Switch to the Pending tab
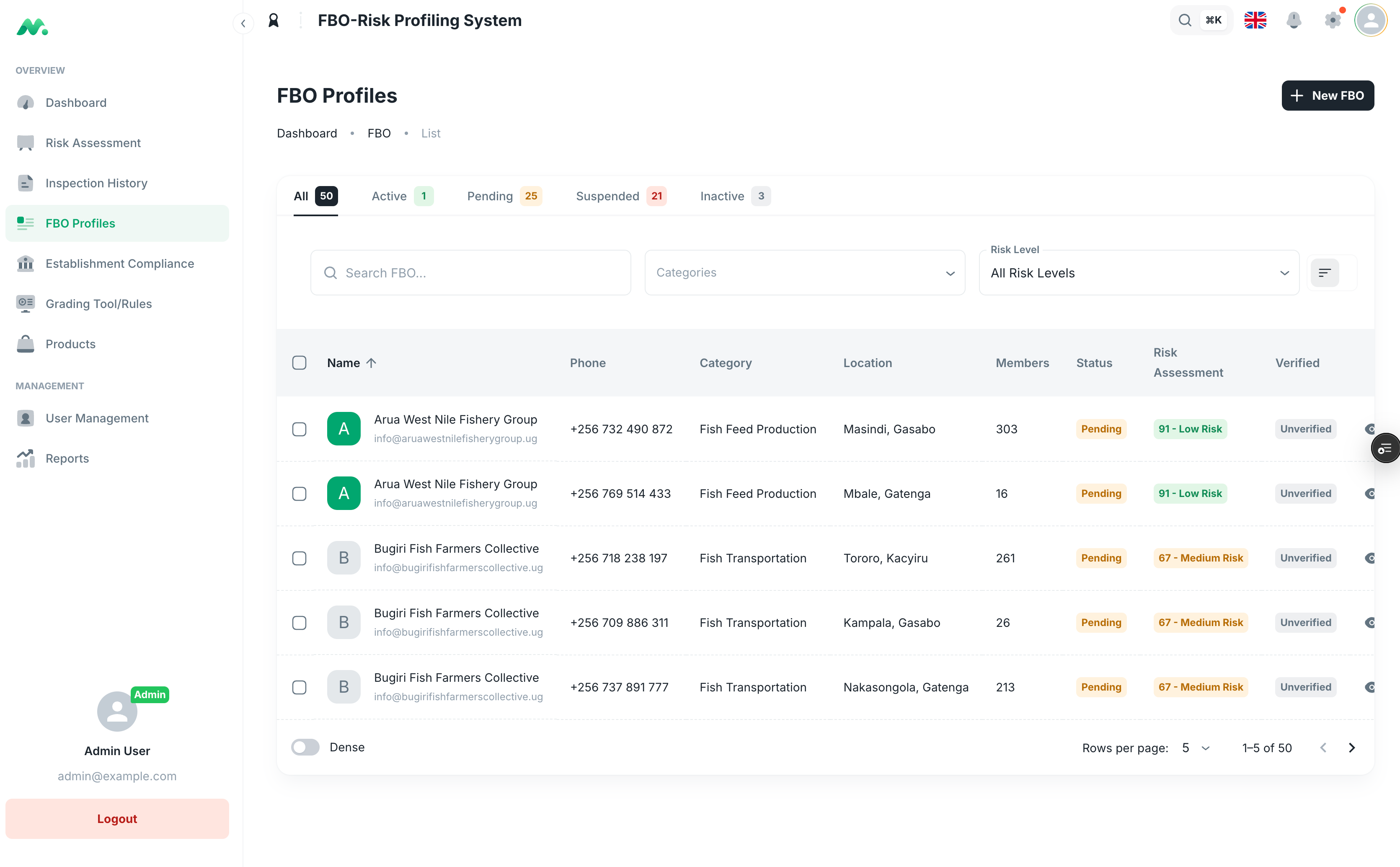The image size is (1400, 867). point(504,196)
